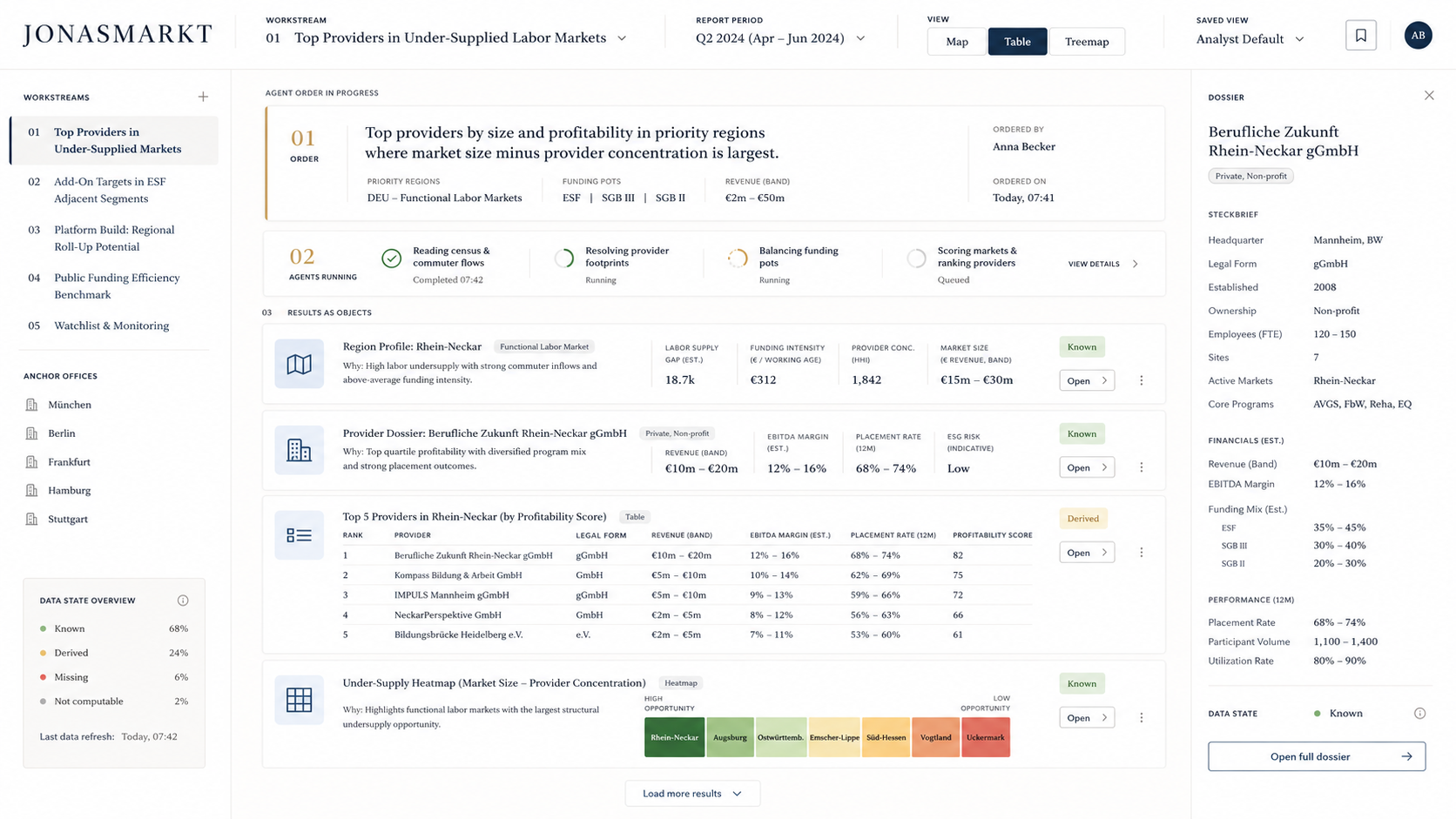Open the Report Period Q2 2024 dropdown
Viewport: 1456px width, 819px height.
[780, 38]
